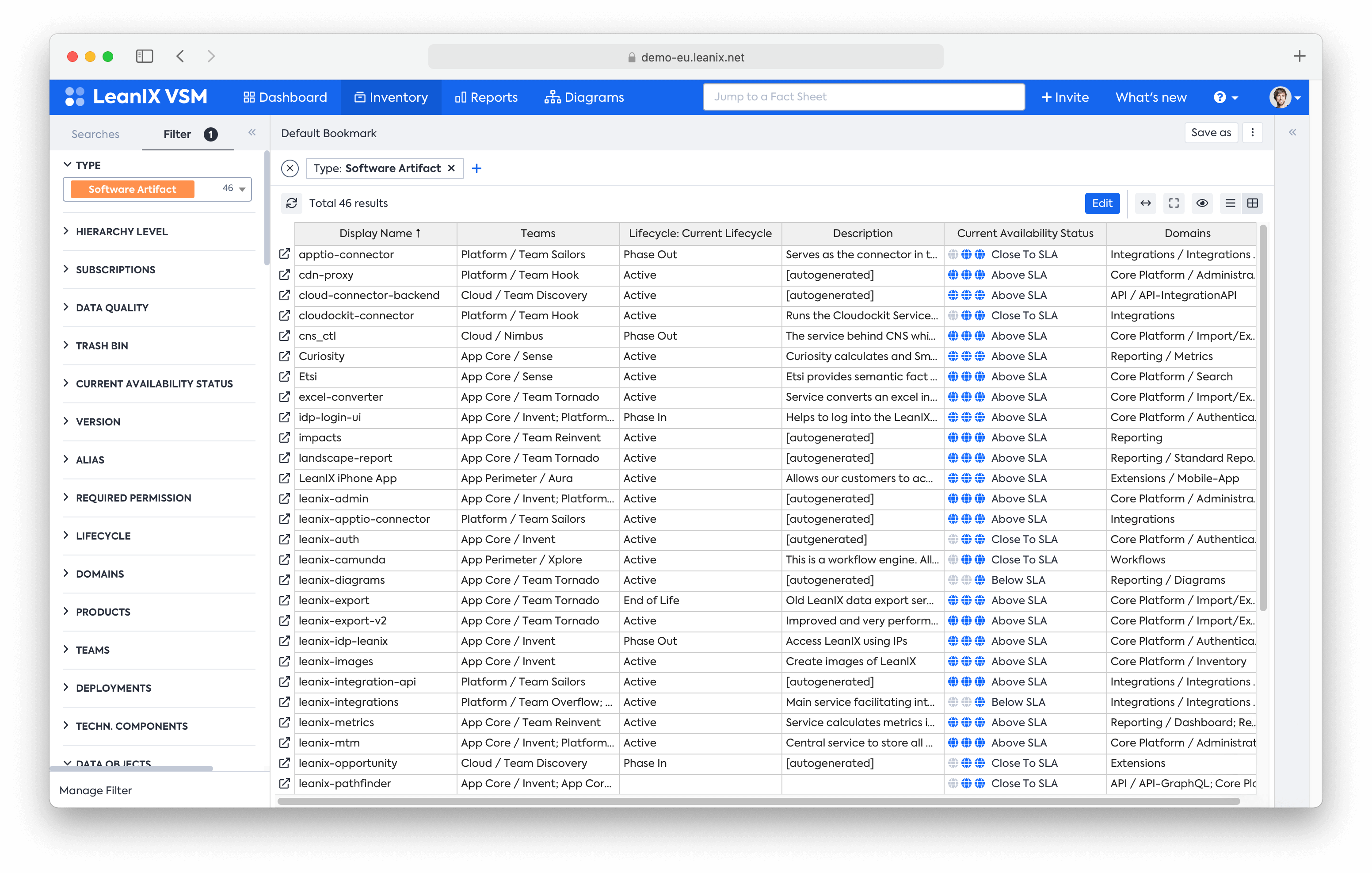Open a new browser tab

point(1299,57)
